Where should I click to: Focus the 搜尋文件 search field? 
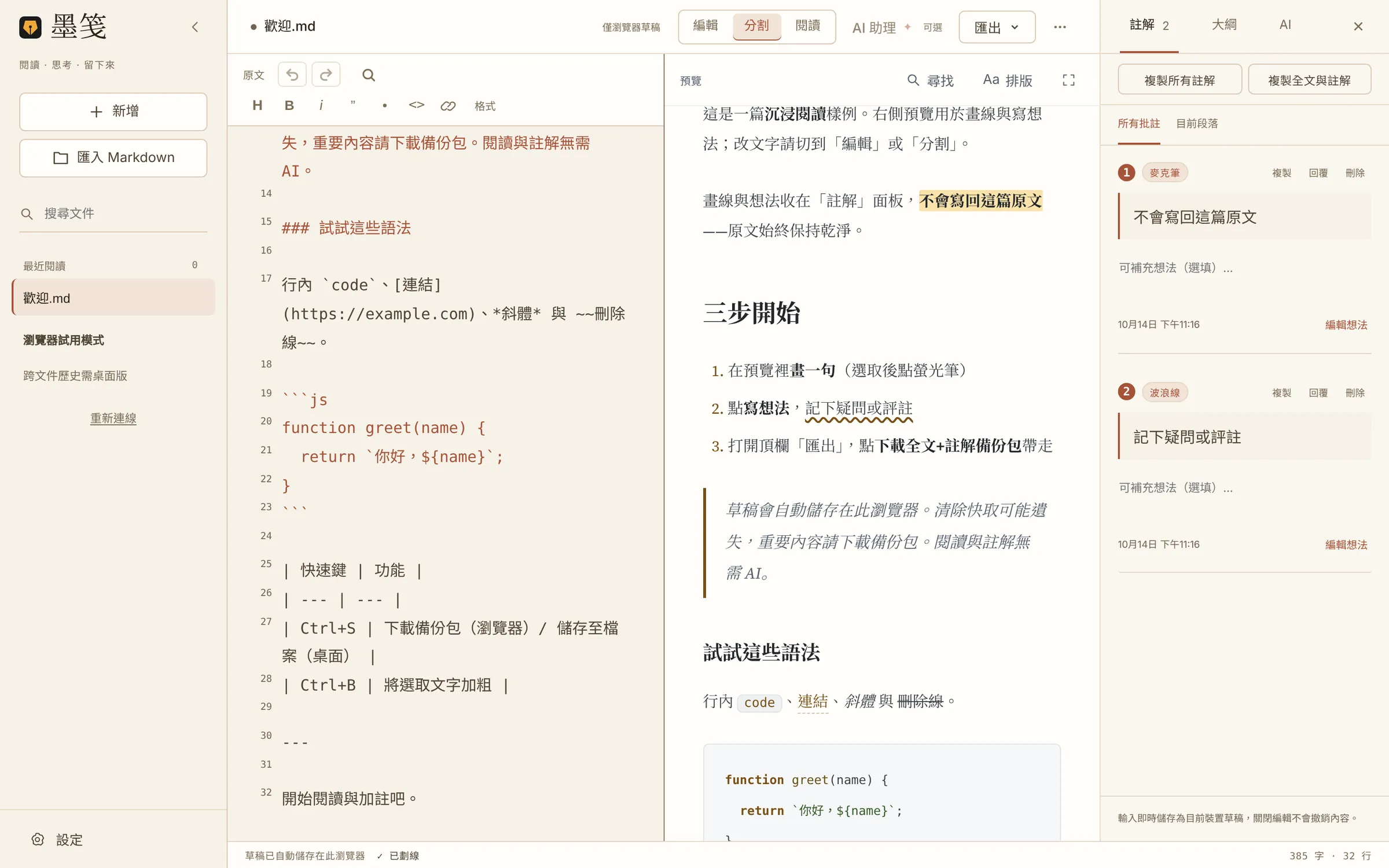pyautogui.click(x=113, y=214)
